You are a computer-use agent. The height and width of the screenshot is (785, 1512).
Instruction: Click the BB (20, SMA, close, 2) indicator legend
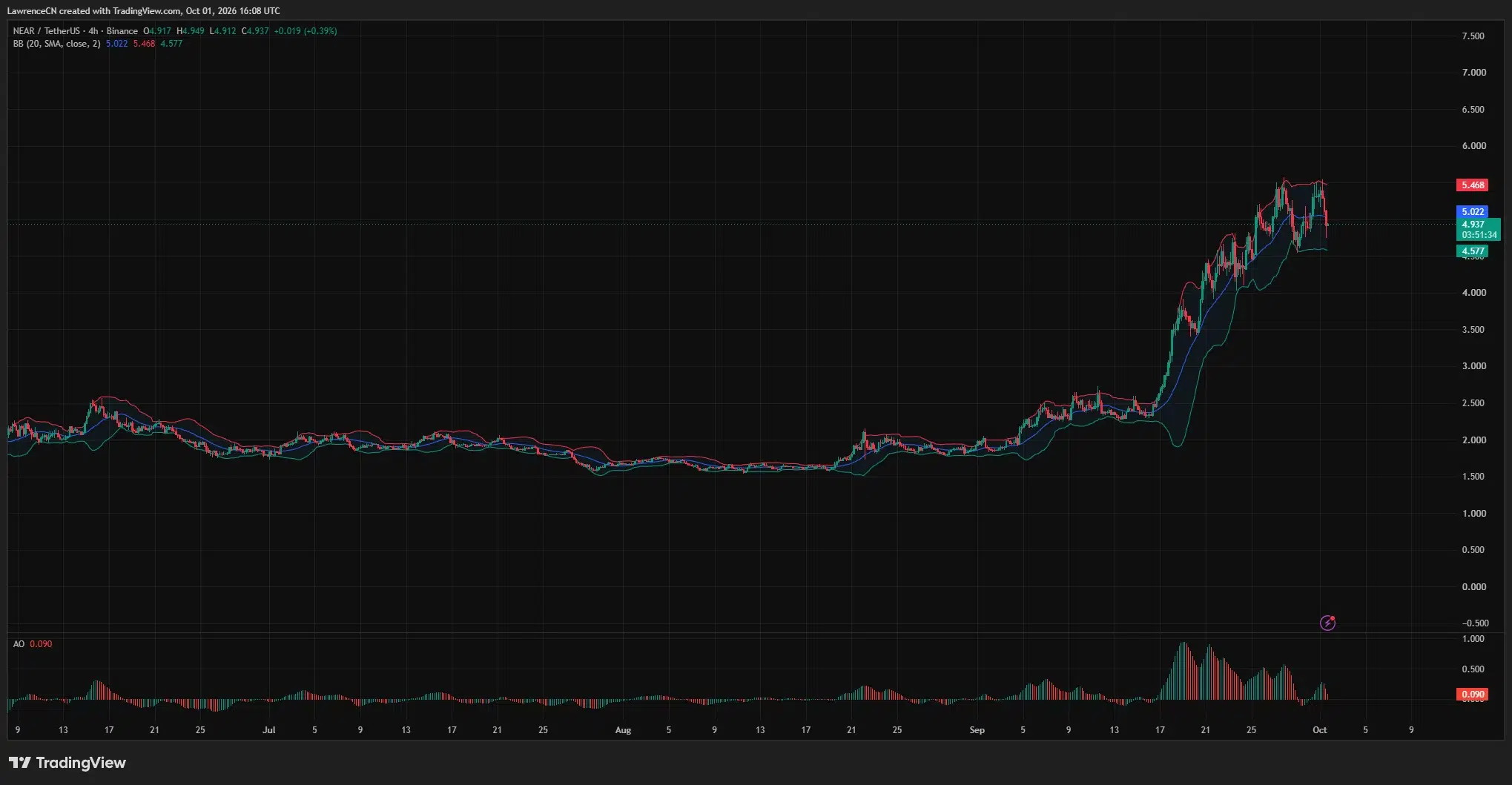click(56, 44)
